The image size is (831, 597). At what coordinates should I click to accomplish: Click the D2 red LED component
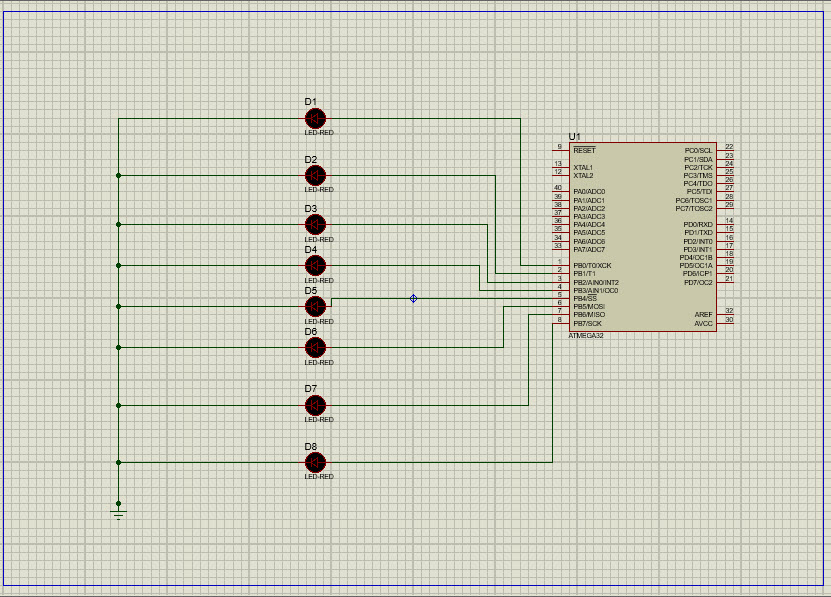click(x=315, y=176)
